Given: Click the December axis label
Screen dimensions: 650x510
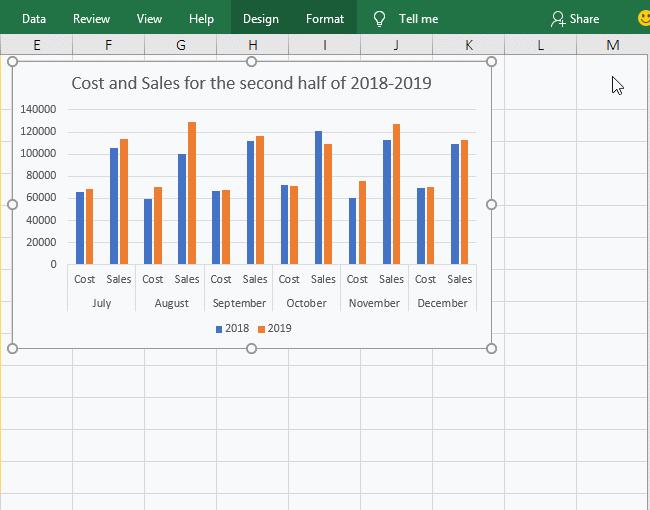Looking at the screenshot, I should [x=442, y=303].
